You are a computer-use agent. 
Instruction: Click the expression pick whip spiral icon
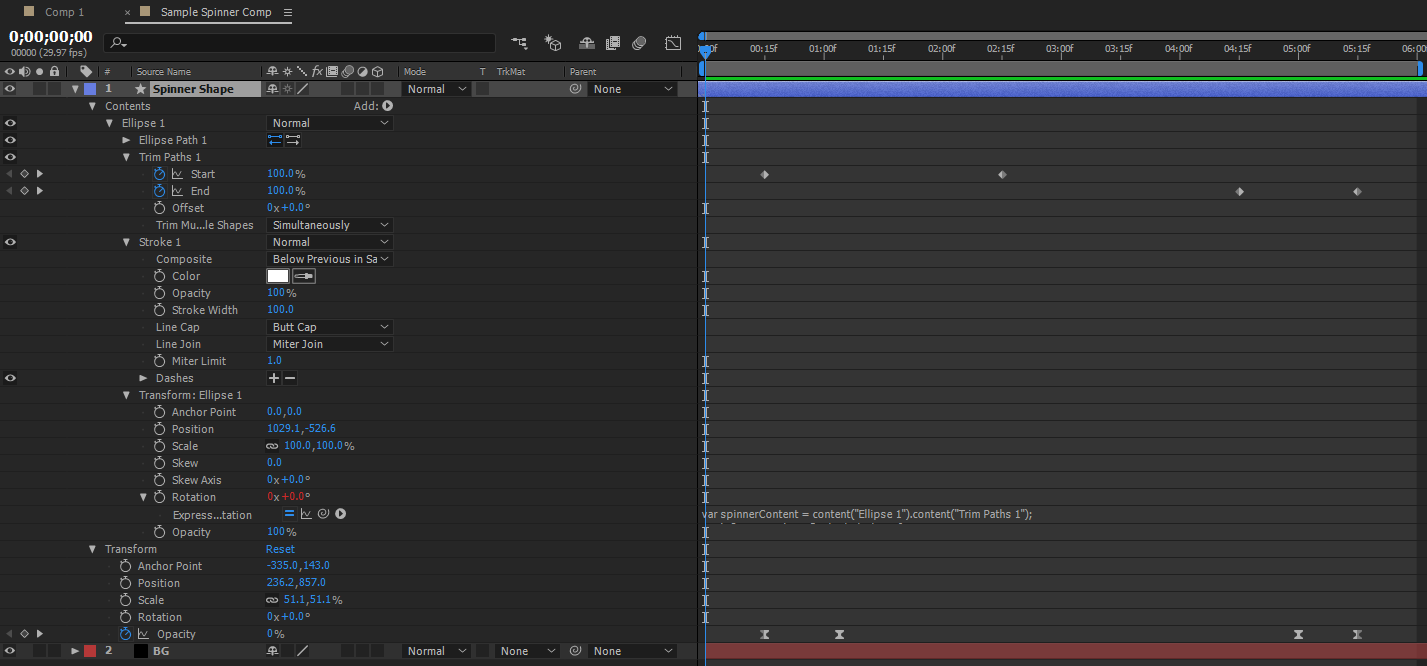(323, 514)
